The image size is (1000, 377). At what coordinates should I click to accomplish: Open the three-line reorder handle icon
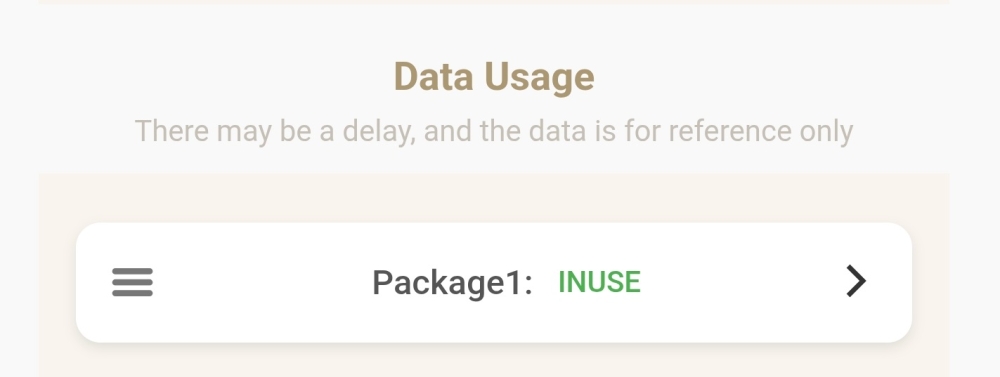(133, 282)
